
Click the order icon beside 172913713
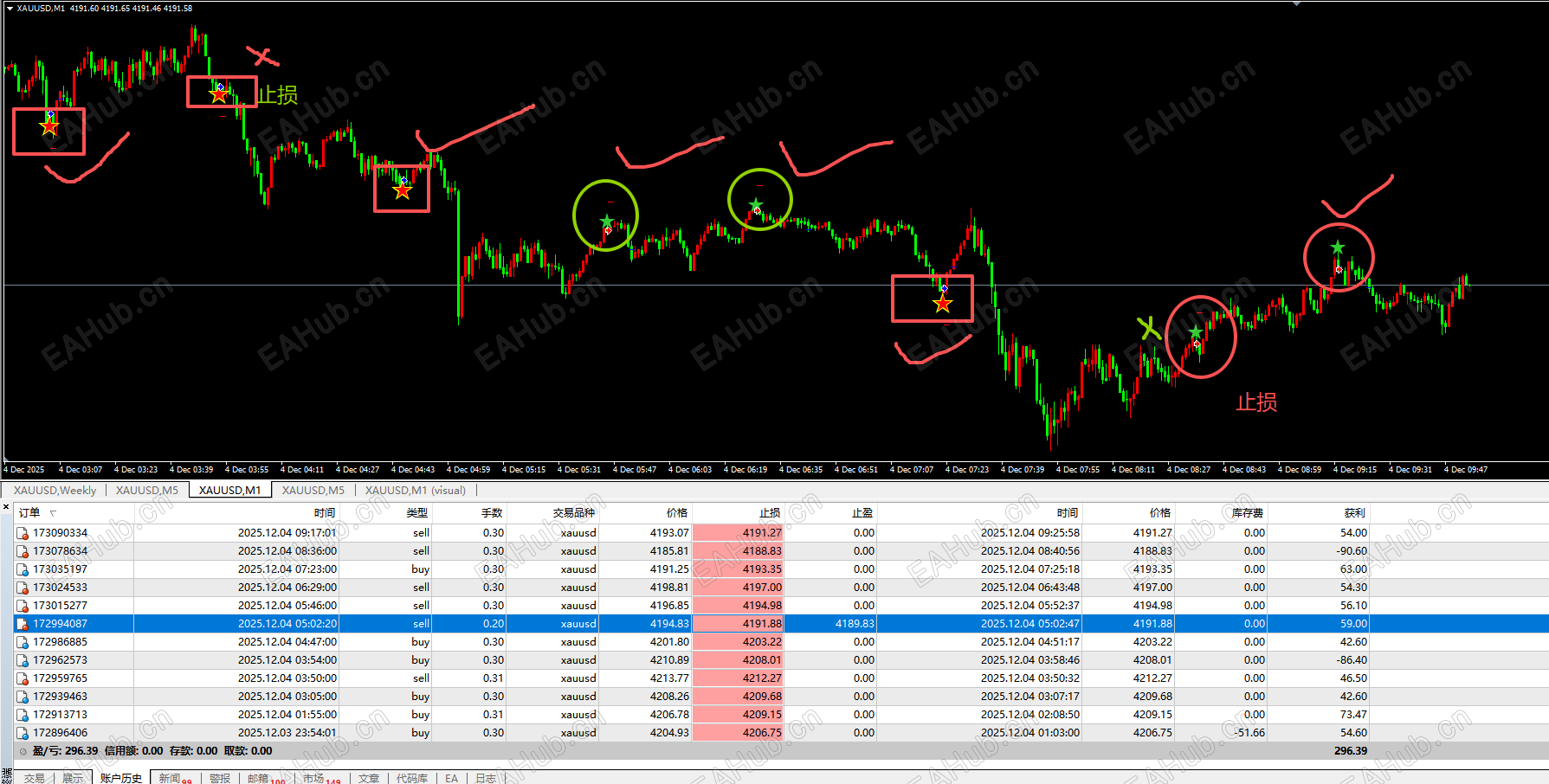pyautogui.click(x=23, y=715)
